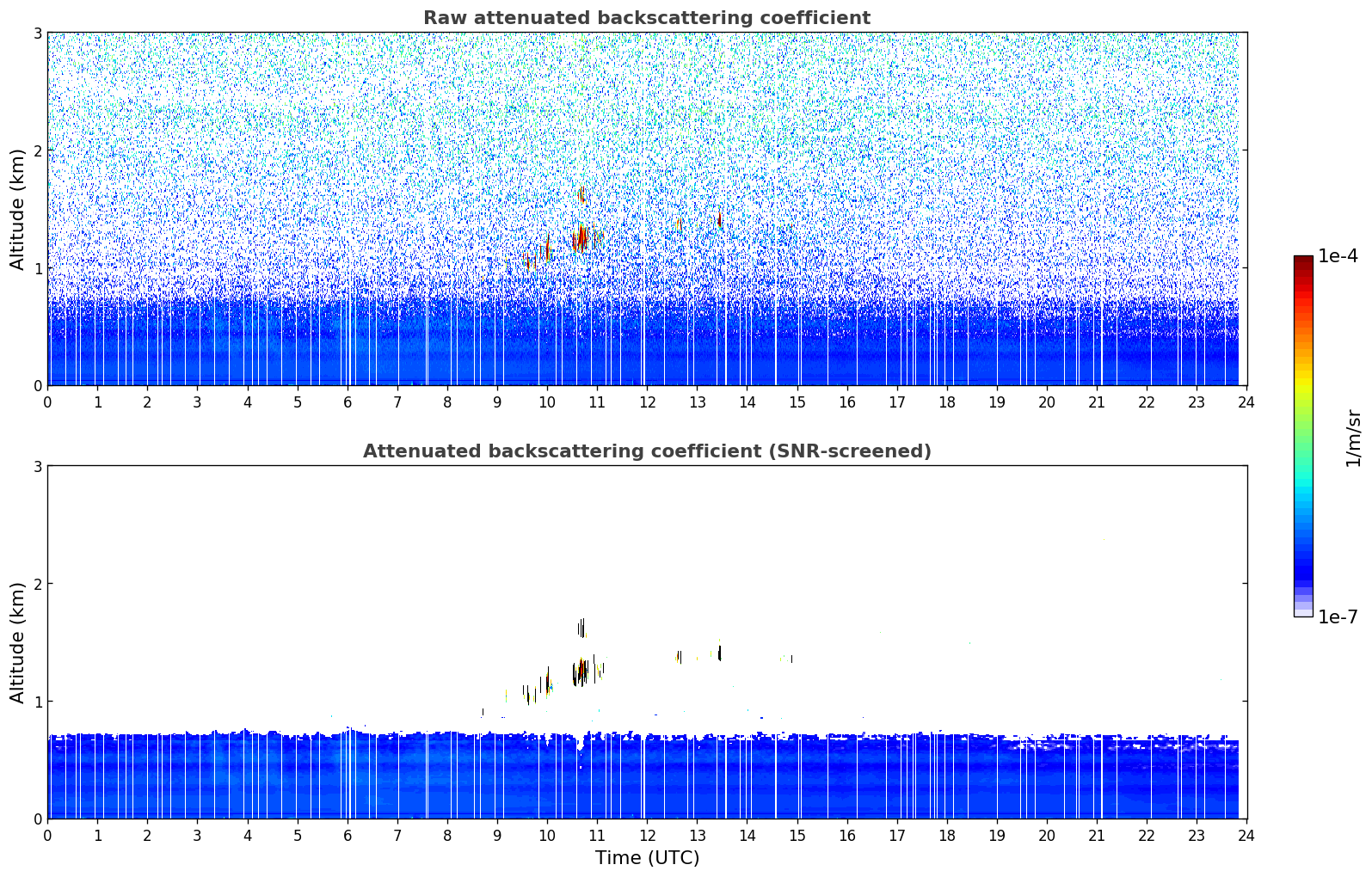Click the colorbar's 1e-4 maximum label

coord(1338,256)
